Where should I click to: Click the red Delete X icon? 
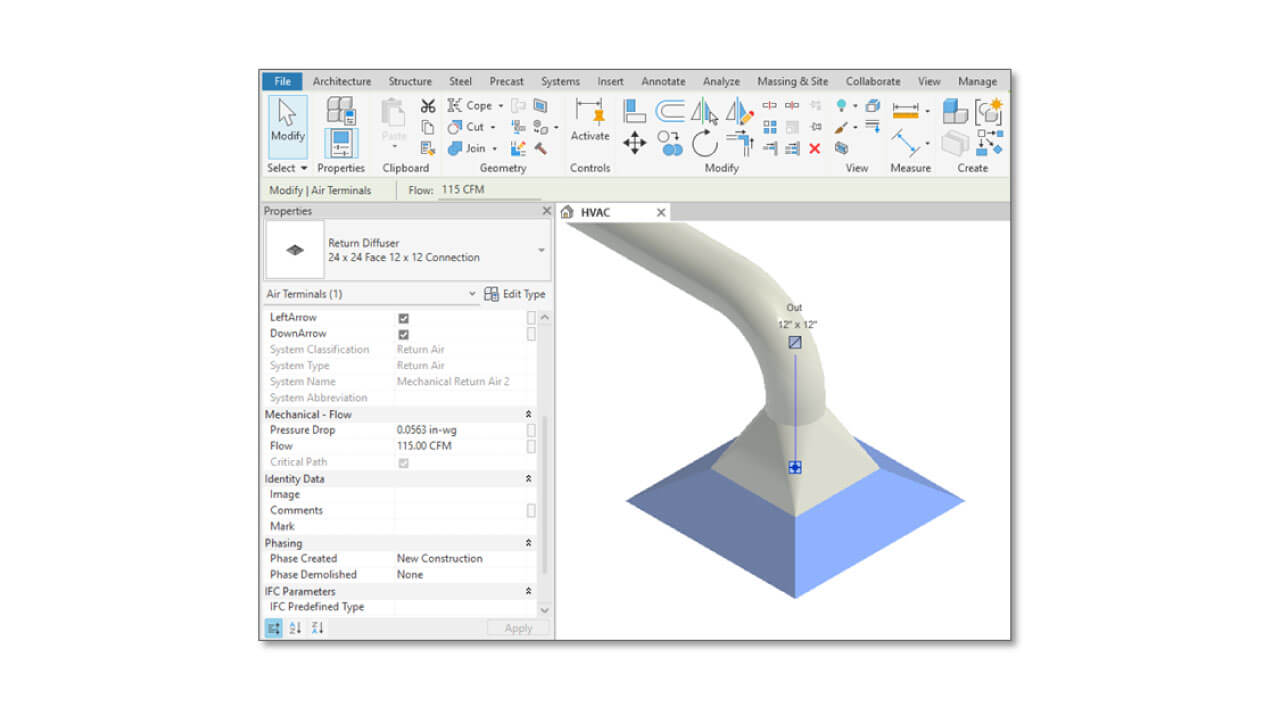pos(815,148)
